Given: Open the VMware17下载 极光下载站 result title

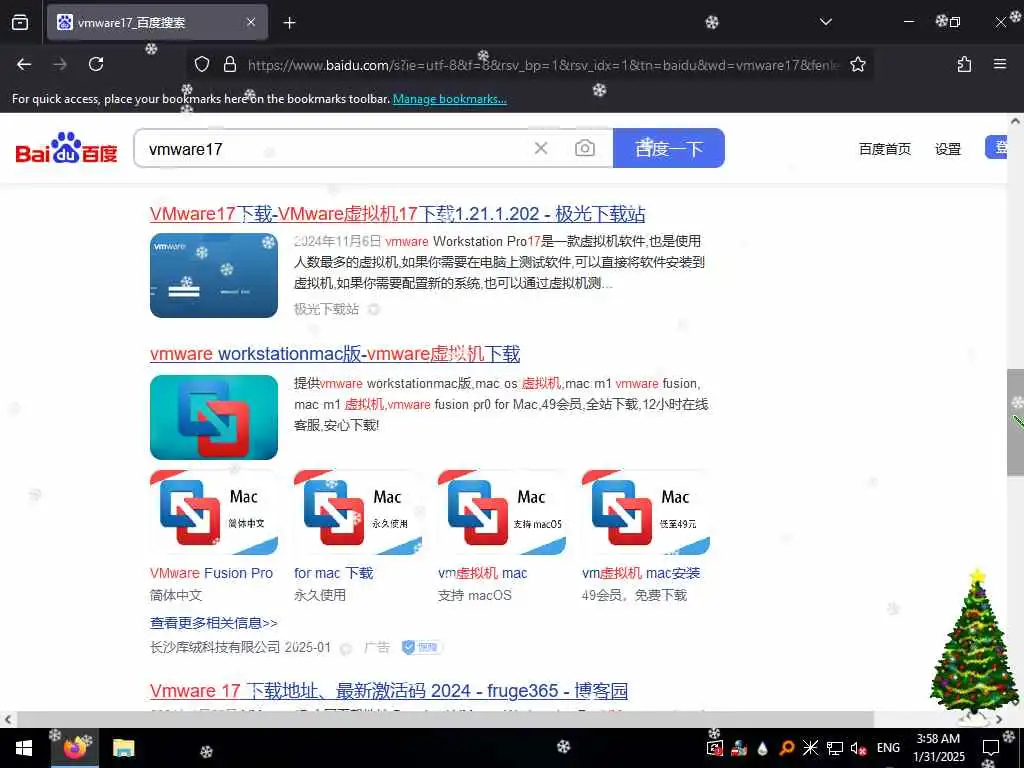Looking at the screenshot, I should coord(397,214).
